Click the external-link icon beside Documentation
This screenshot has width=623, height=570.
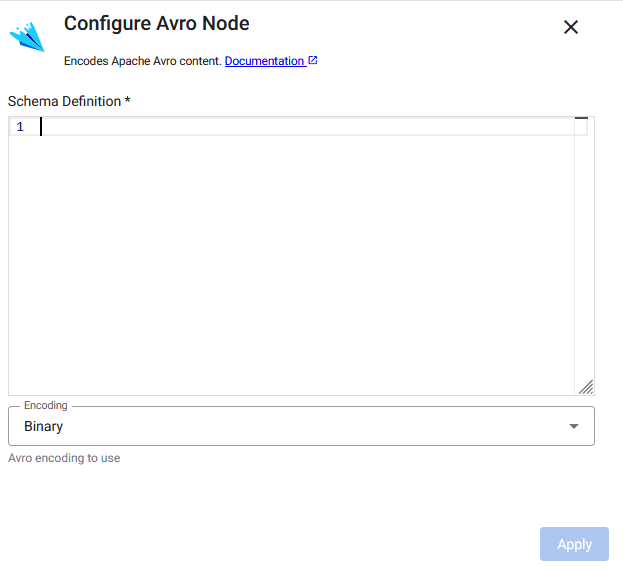click(x=313, y=61)
